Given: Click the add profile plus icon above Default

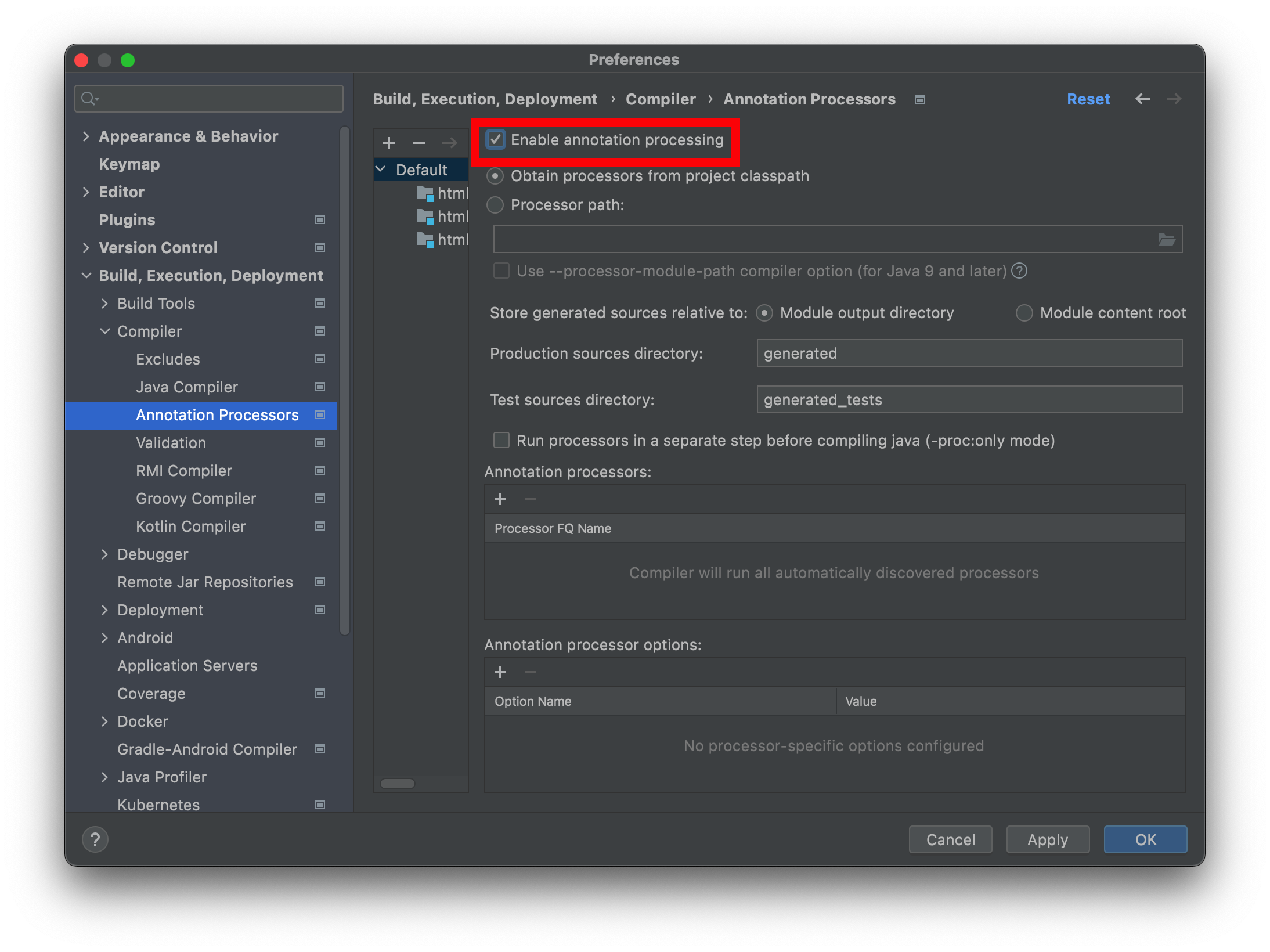Looking at the screenshot, I should click(389, 143).
